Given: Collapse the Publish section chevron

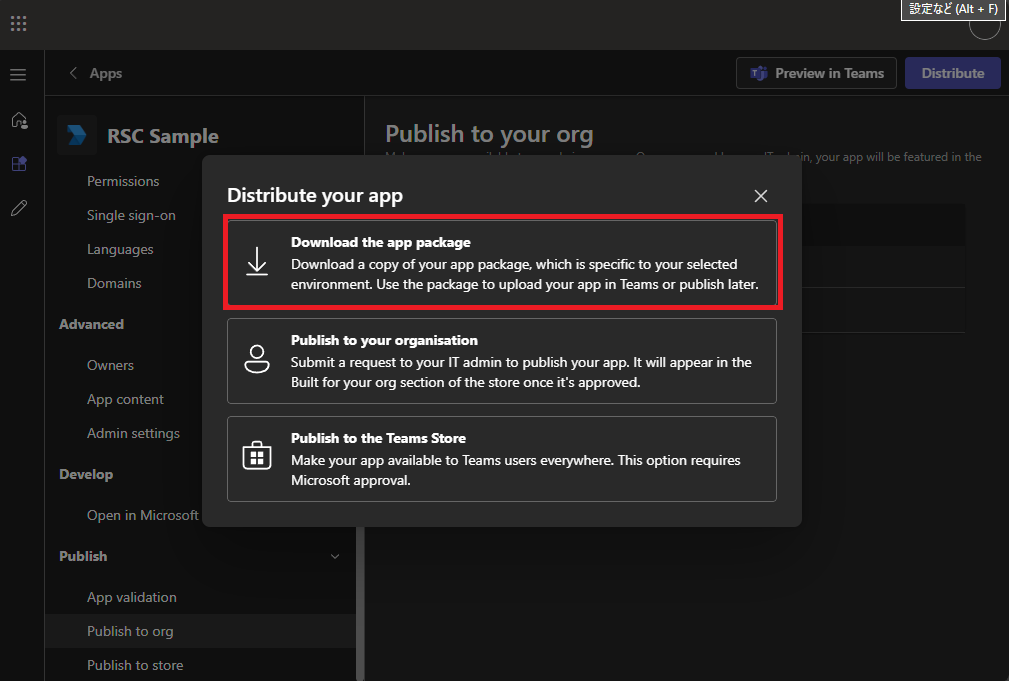Looking at the screenshot, I should (335, 556).
